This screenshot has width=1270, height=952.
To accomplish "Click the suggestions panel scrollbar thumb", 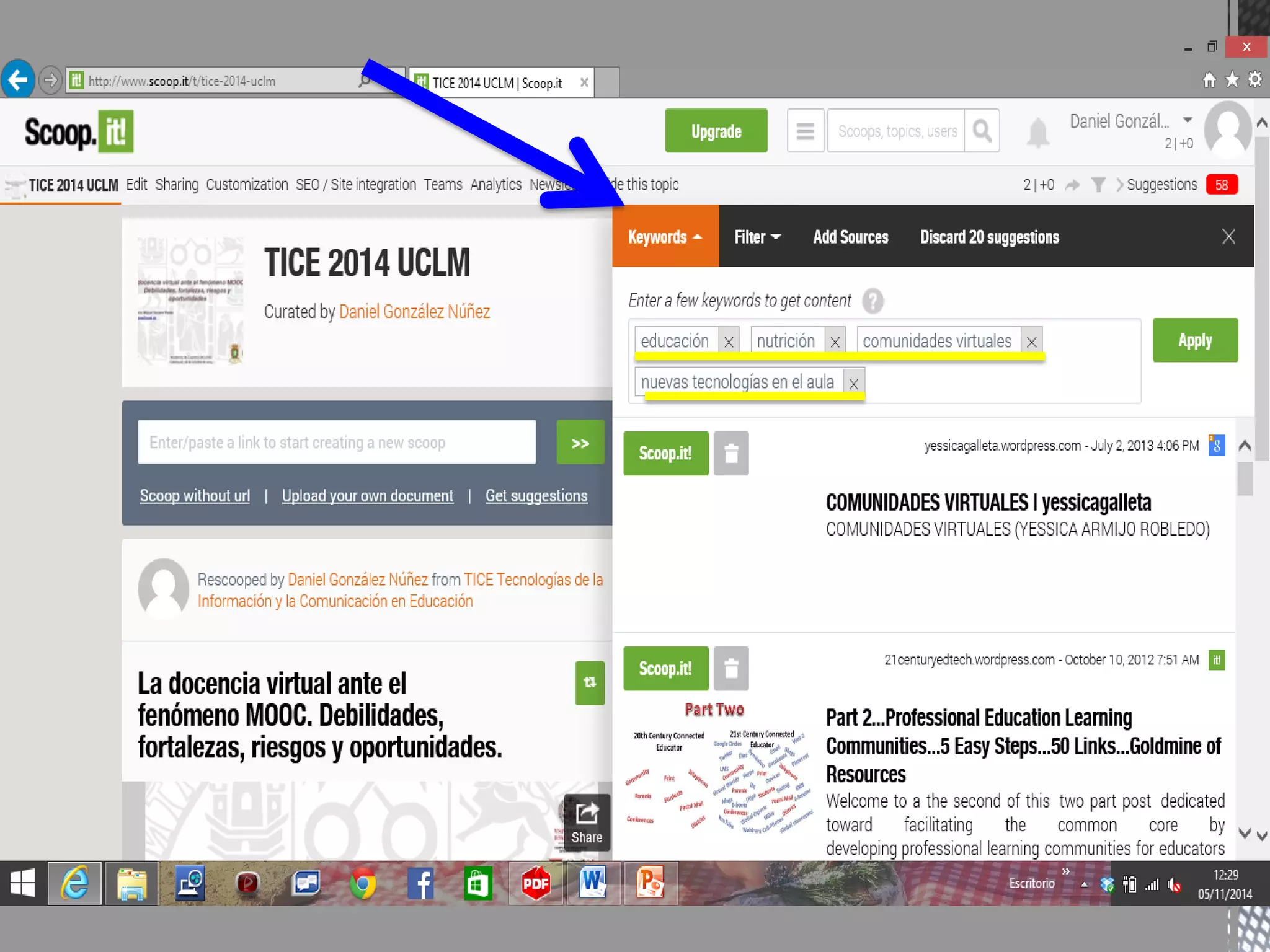I will click(1245, 478).
